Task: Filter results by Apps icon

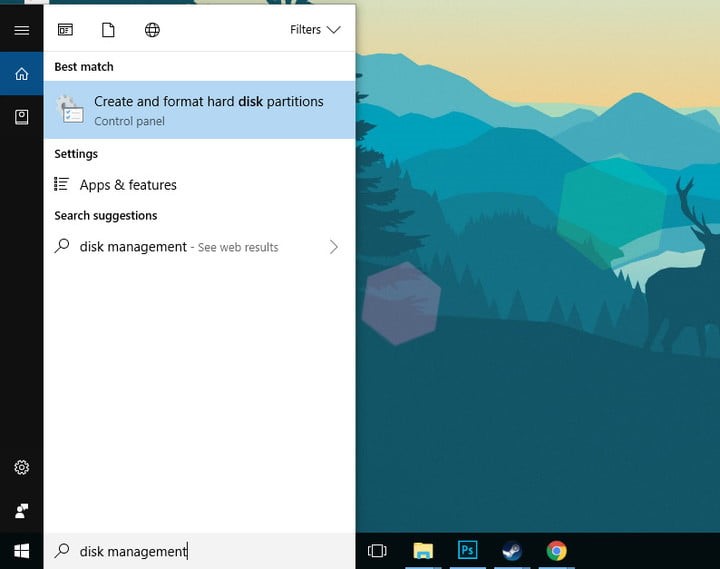Action: point(65,30)
